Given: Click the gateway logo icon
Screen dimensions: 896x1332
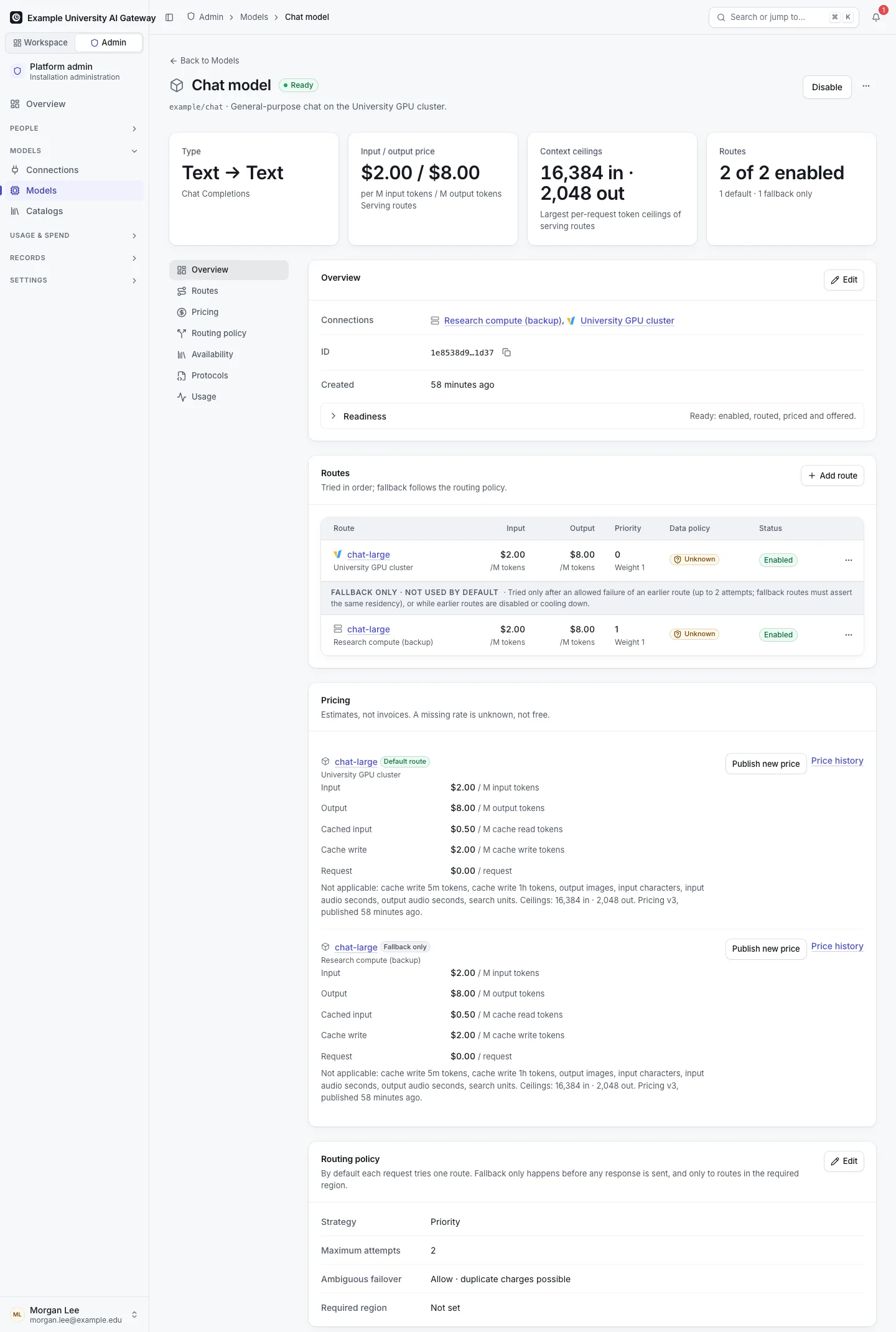Looking at the screenshot, I should pyautogui.click(x=16, y=17).
